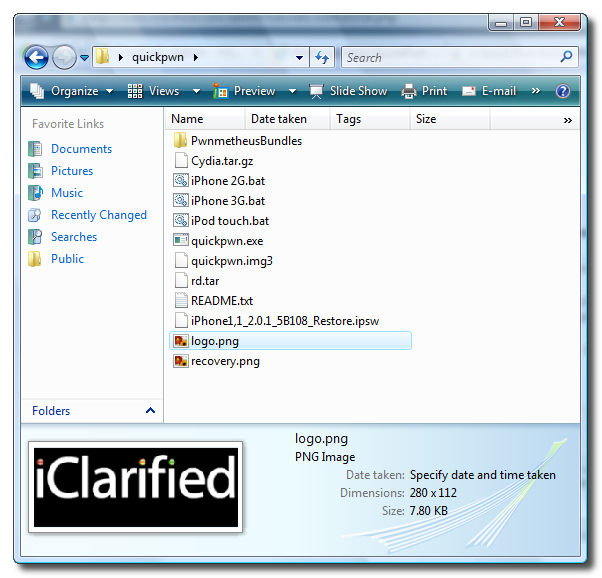Click the folder icon in address bar
This screenshot has width=602, height=578.
tap(103, 57)
